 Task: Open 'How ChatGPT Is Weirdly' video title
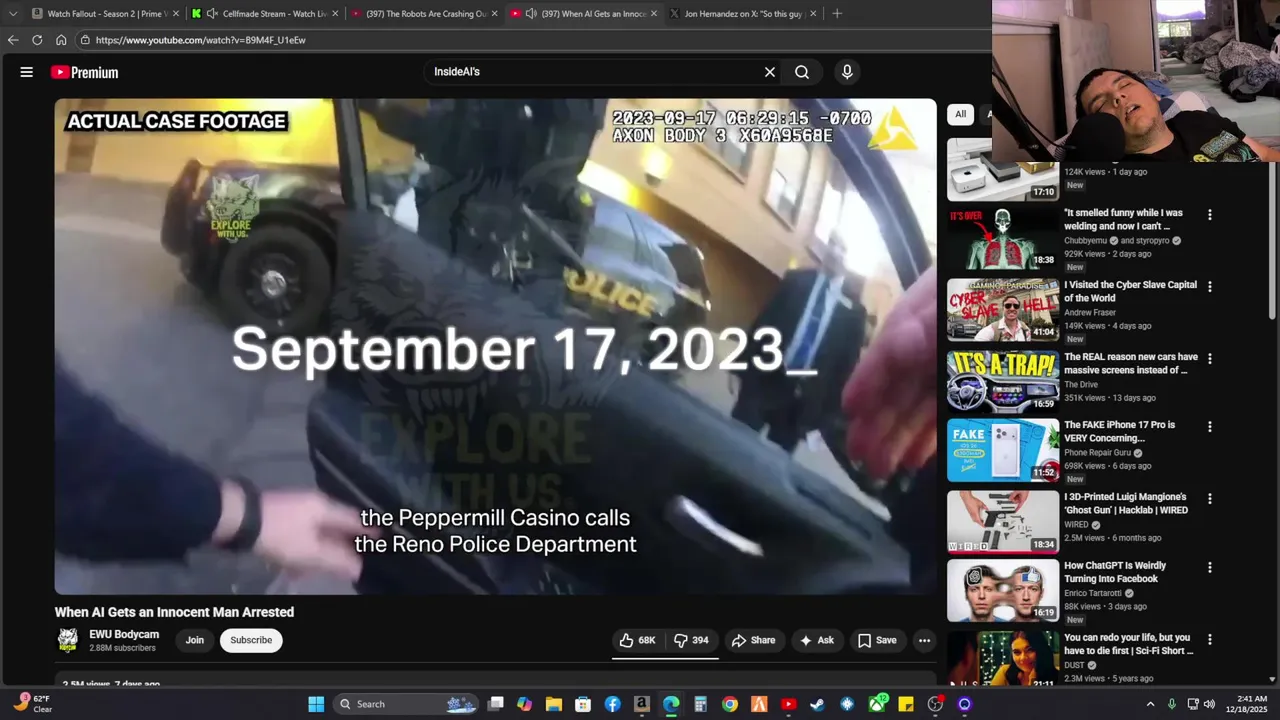coord(1115,572)
